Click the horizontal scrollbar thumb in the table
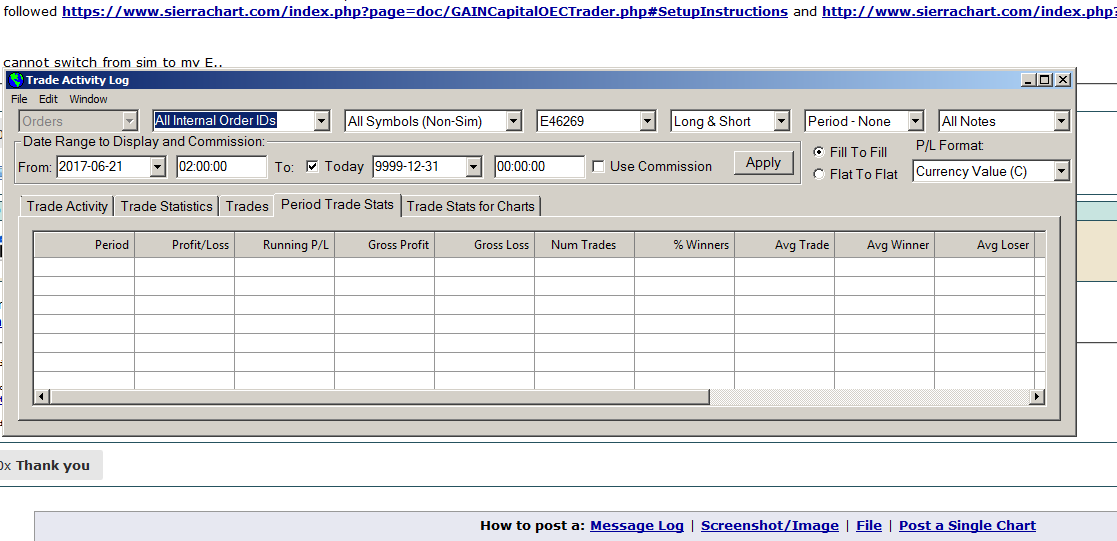 click(379, 396)
